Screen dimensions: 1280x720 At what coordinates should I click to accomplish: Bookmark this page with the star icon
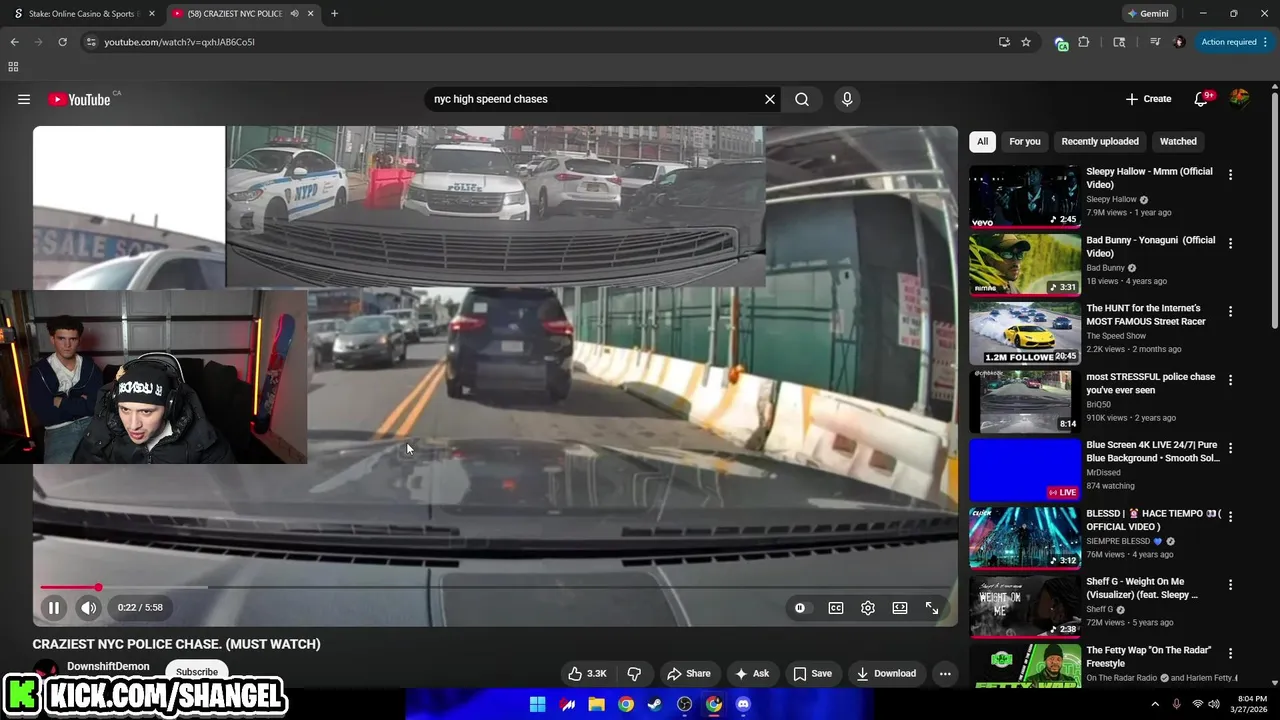click(x=1026, y=42)
